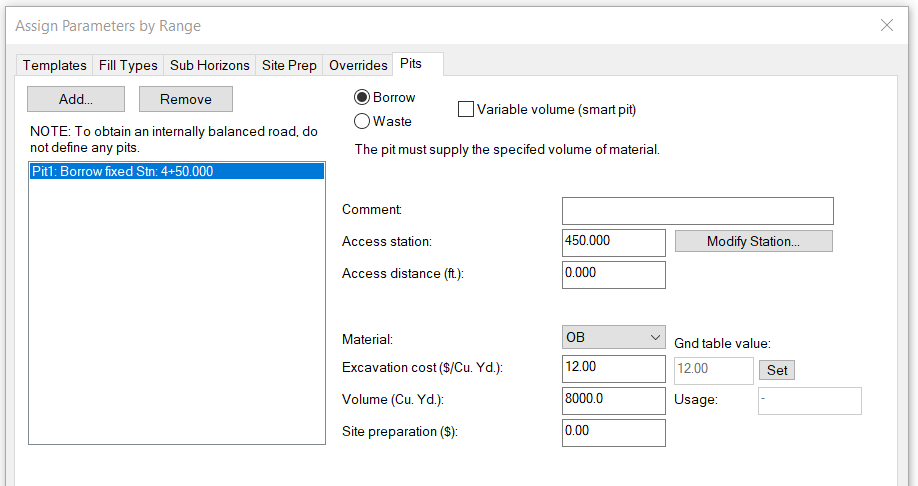Choose the Waste radio option
The image size is (918, 486).
362,121
